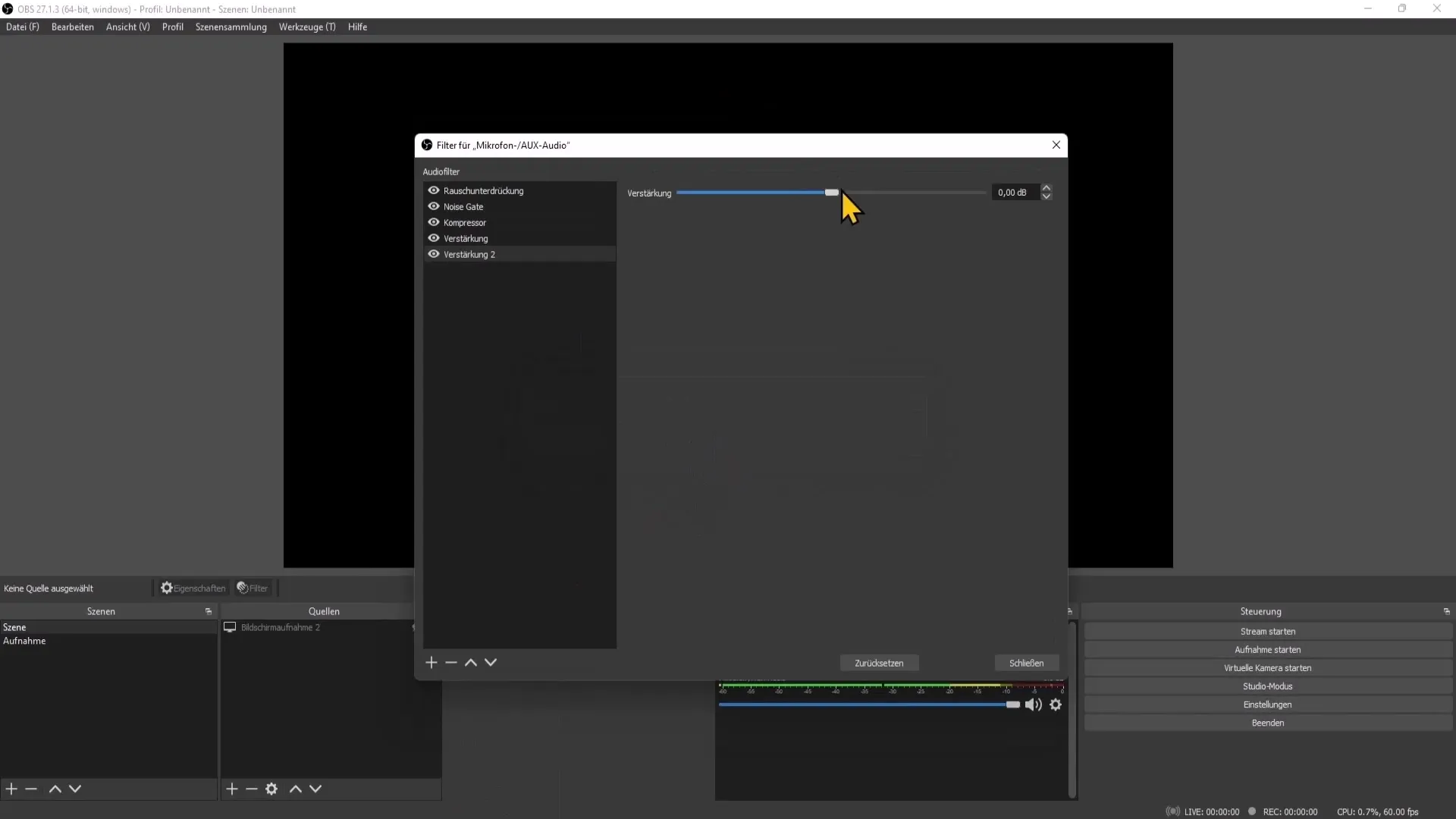Click the 0,00 dB gain value field
The height and width of the screenshot is (819, 1456).
click(x=1015, y=193)
